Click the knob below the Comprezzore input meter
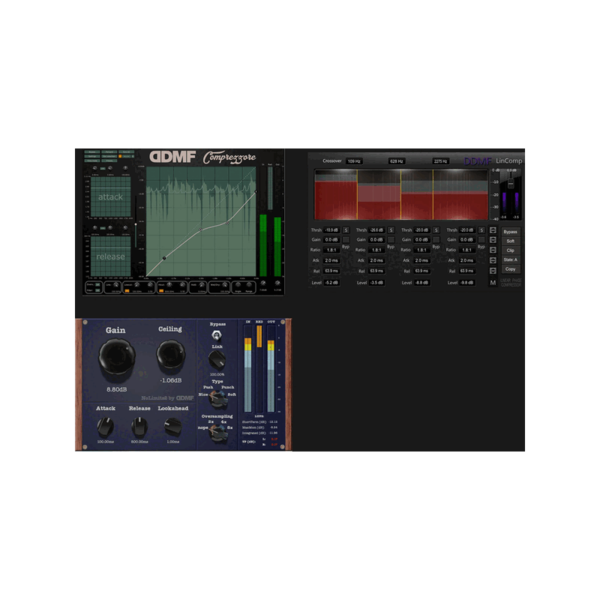The width and height of the screenshot is (600, 600). click(x=263, y=283)
